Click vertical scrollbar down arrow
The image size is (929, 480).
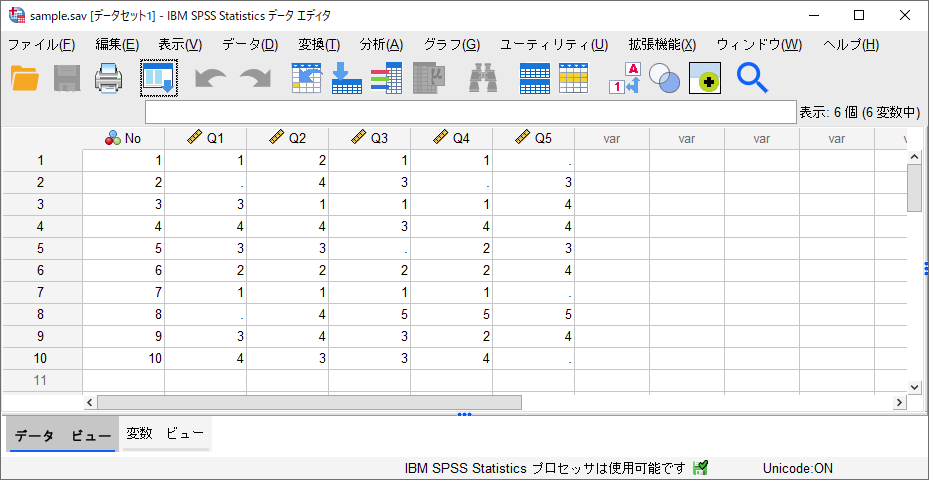click(914, 387)
